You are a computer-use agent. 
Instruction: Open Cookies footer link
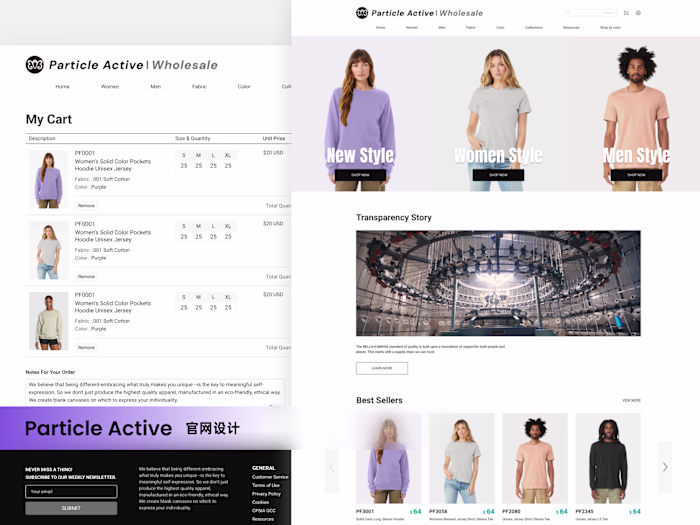coord(260,502)
